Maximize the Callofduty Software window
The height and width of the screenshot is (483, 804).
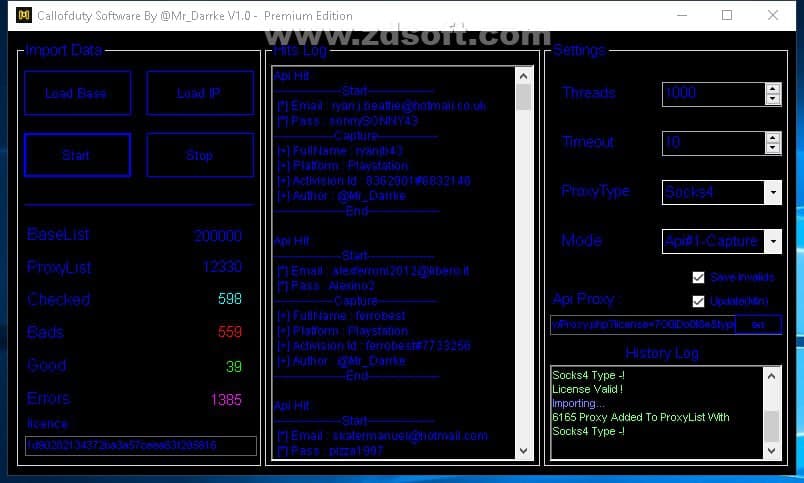point(727,15)
